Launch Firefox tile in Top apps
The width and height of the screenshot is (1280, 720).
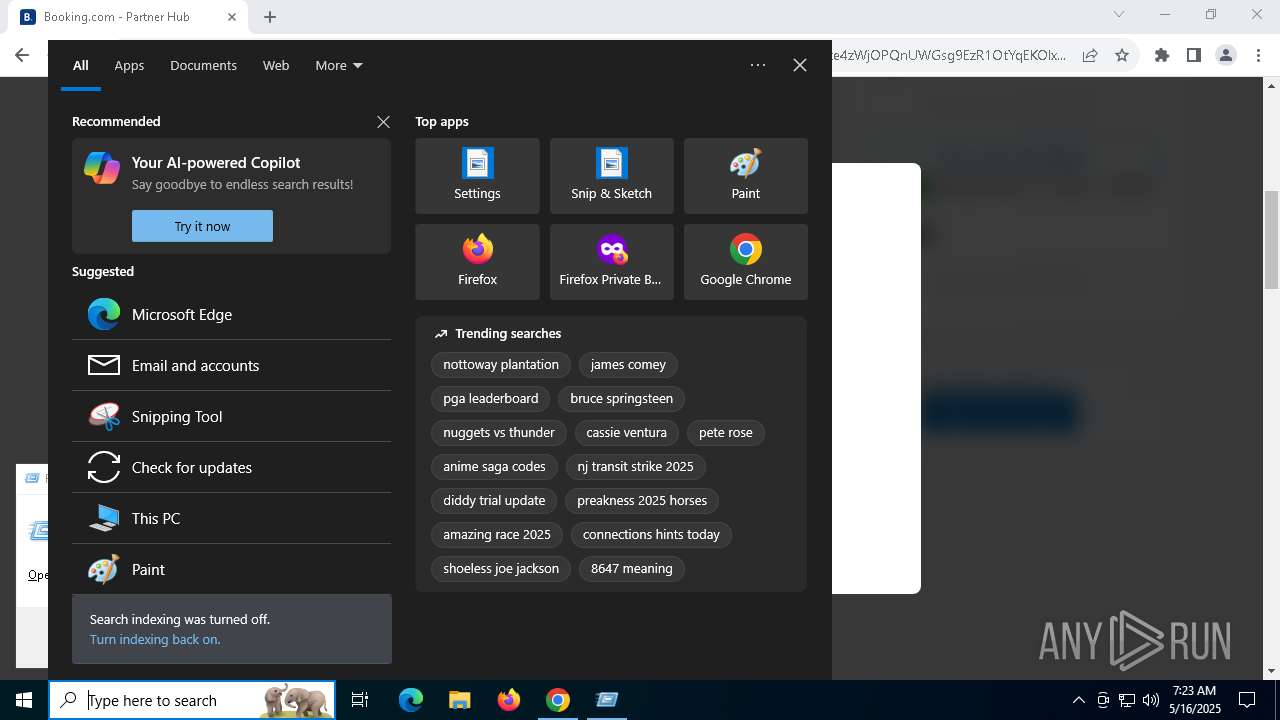pos(477,262)
